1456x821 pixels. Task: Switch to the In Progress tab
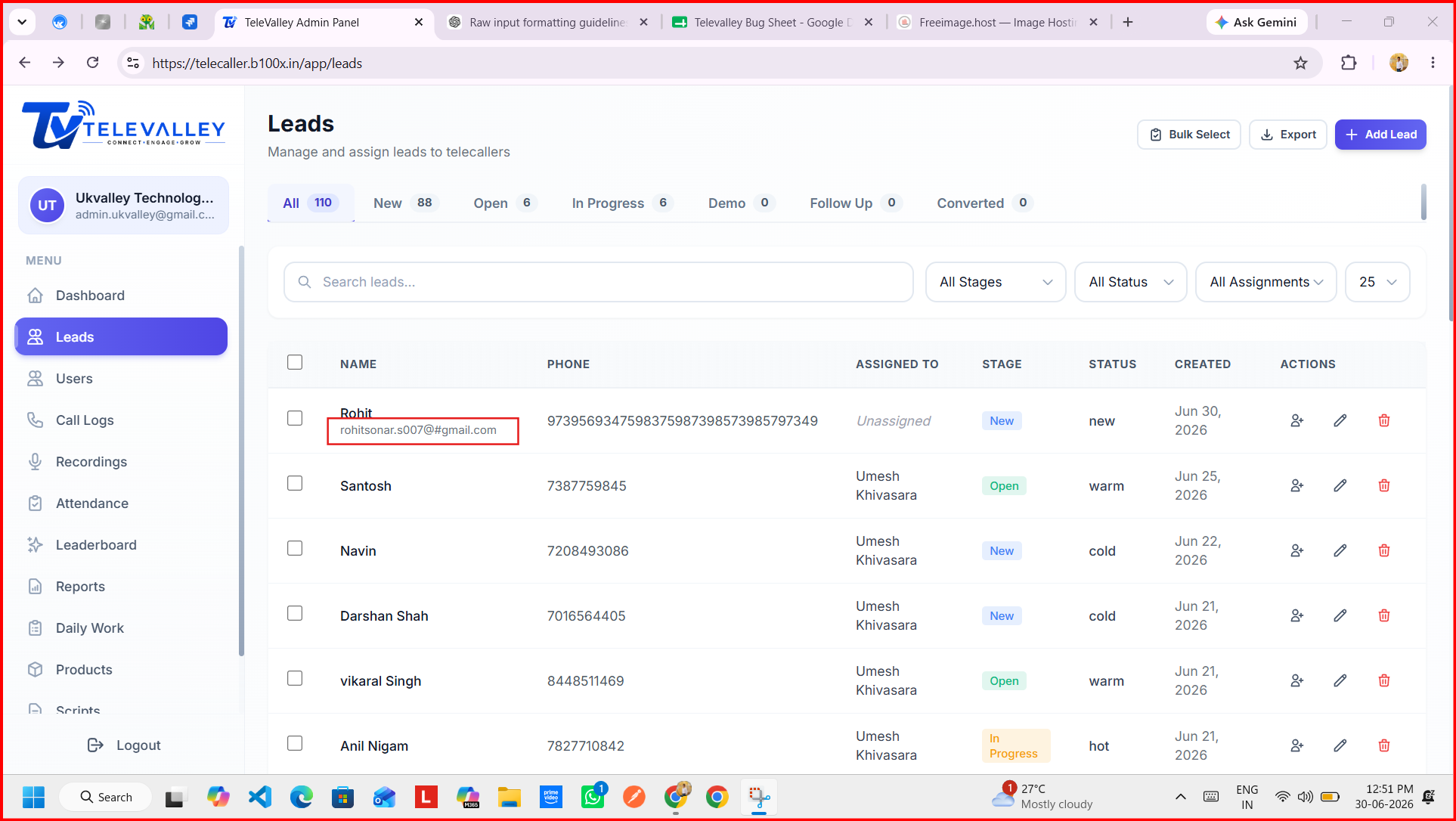[620, 203]
